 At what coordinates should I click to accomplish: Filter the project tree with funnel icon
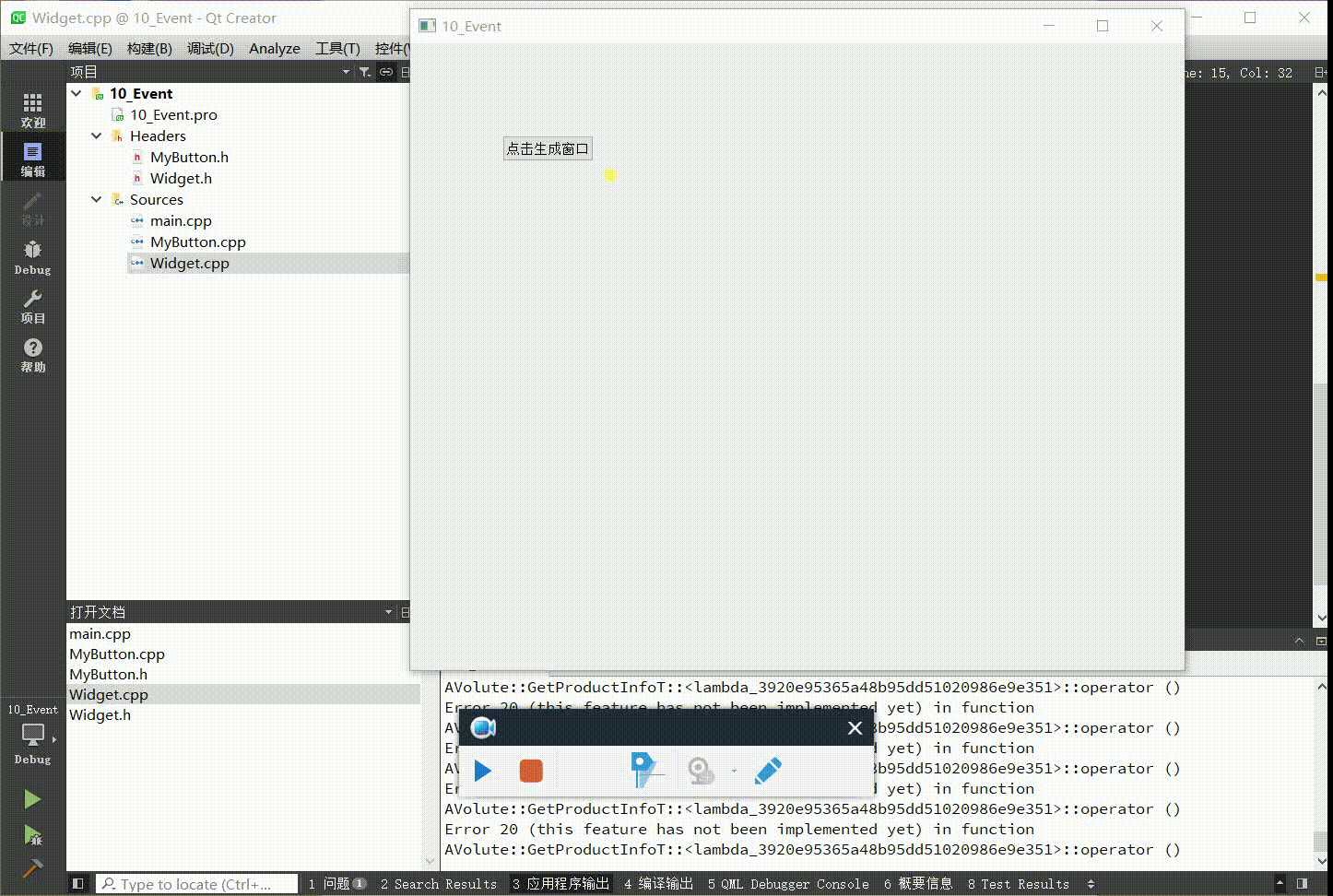[365, 72]
